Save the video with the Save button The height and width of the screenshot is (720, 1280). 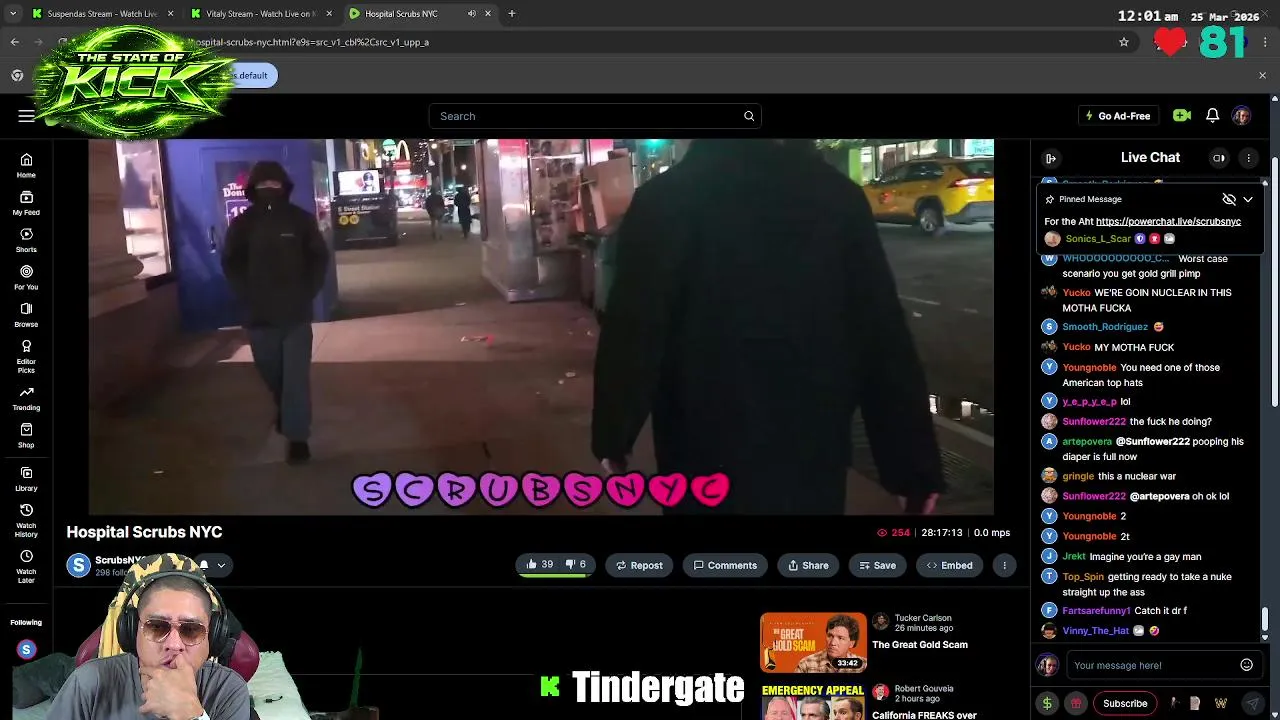click(877, 565)
